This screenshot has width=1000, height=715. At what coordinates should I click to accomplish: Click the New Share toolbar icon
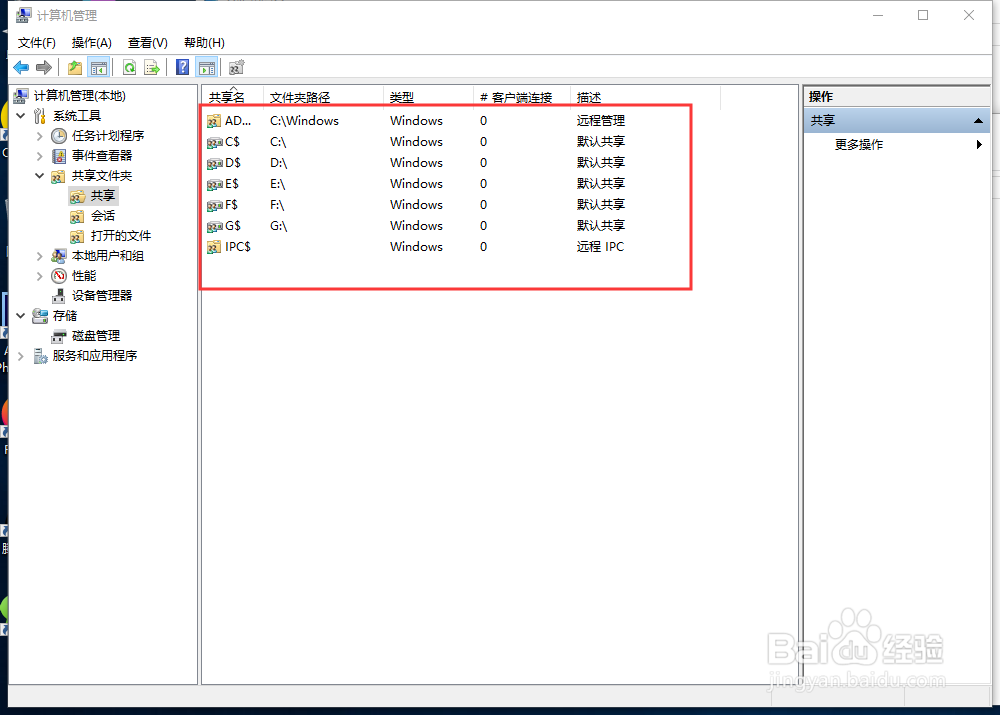[237, 67]
